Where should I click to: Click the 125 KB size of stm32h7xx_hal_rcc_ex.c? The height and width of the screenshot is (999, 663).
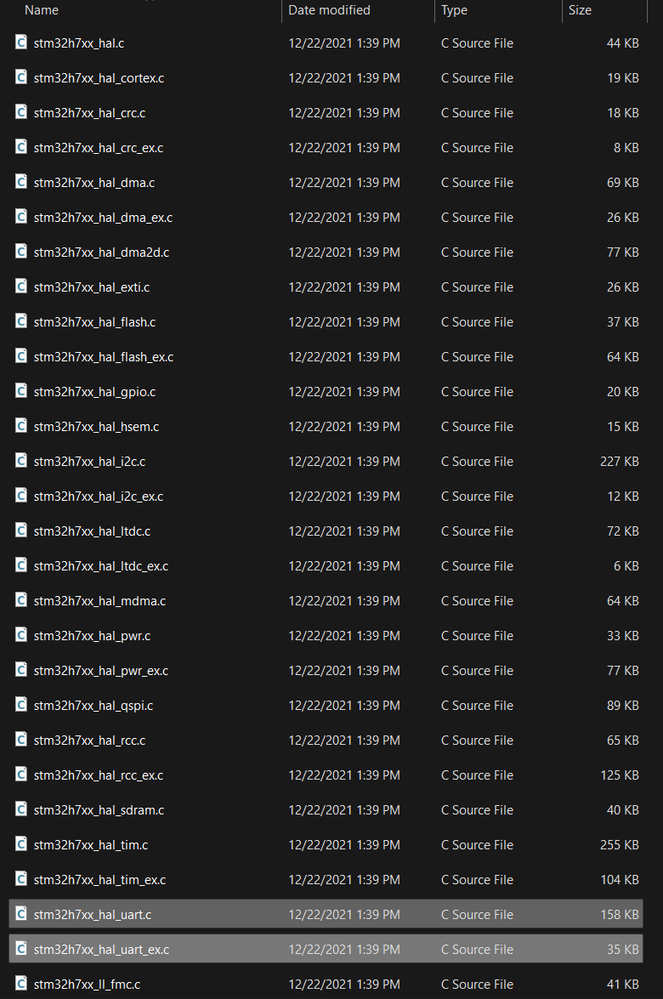coord(619,775)
